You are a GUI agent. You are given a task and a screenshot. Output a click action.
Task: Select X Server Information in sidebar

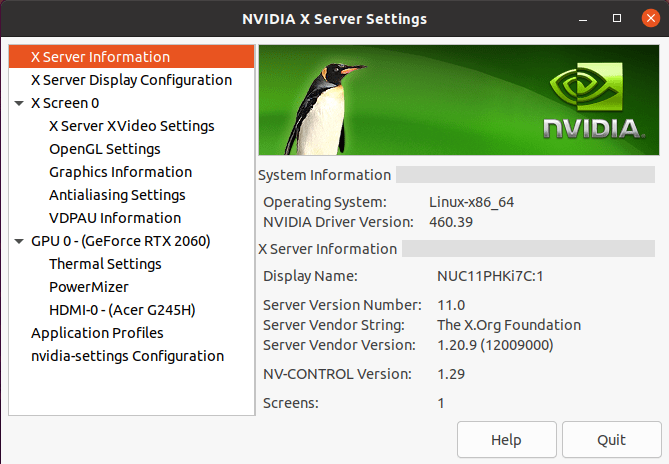pyautogui.click(x=131, y=57)
